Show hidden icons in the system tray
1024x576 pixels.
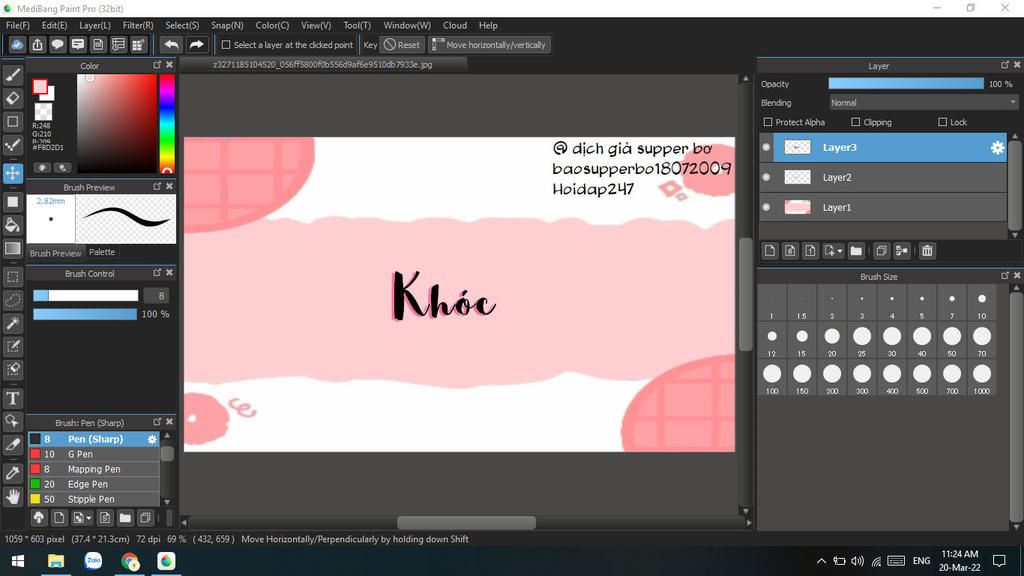(821, 561)
